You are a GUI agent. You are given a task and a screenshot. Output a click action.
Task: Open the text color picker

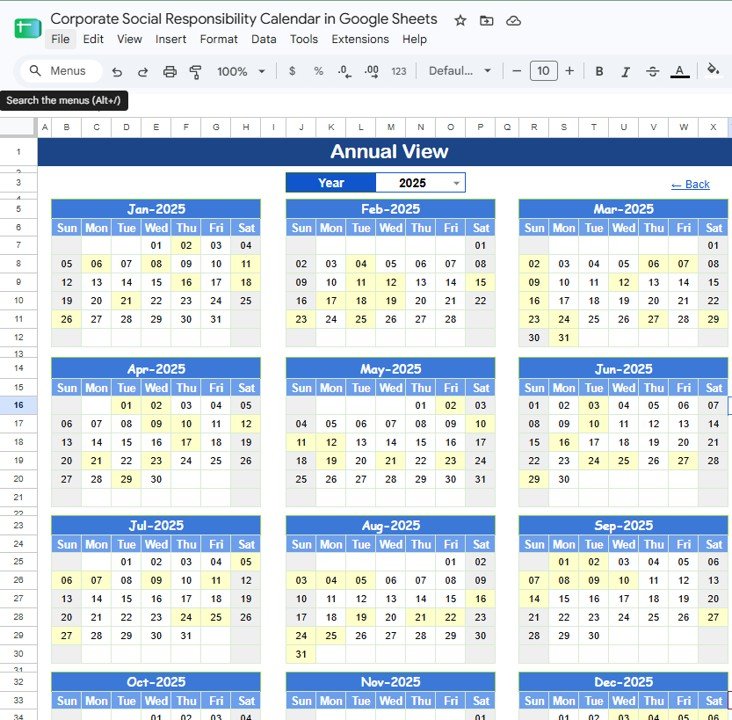[x=680, y=71]
